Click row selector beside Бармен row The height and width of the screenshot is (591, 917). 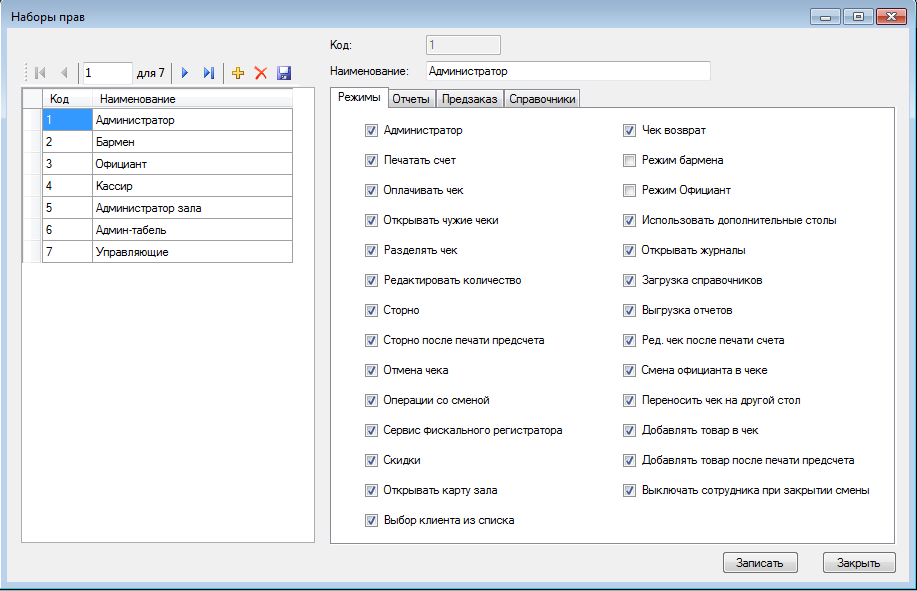tap(32, 142)
